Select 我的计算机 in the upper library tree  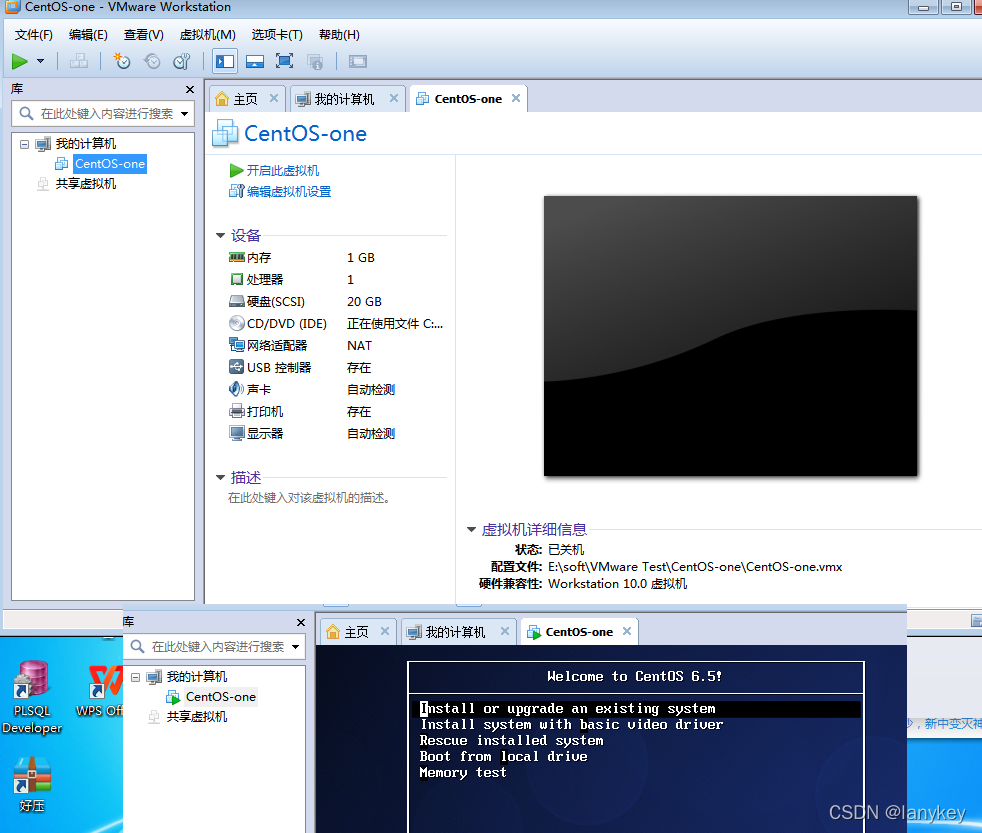(86, 144)
